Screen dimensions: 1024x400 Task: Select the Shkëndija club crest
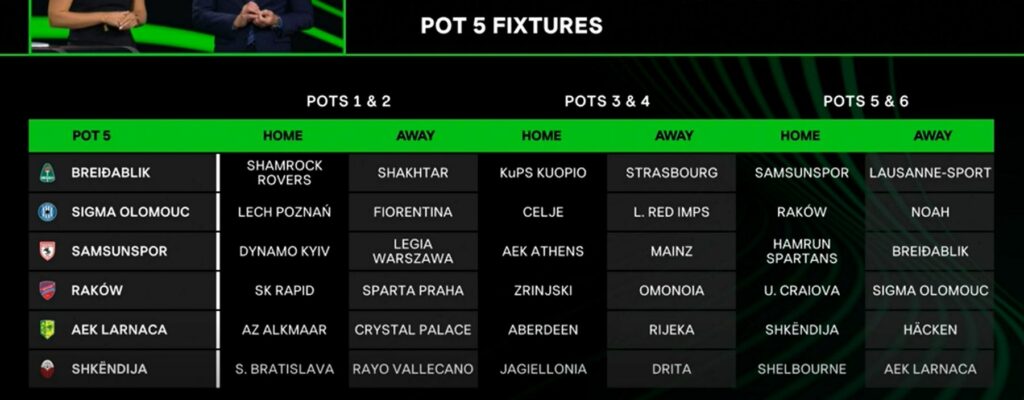[x=46, y=369]
